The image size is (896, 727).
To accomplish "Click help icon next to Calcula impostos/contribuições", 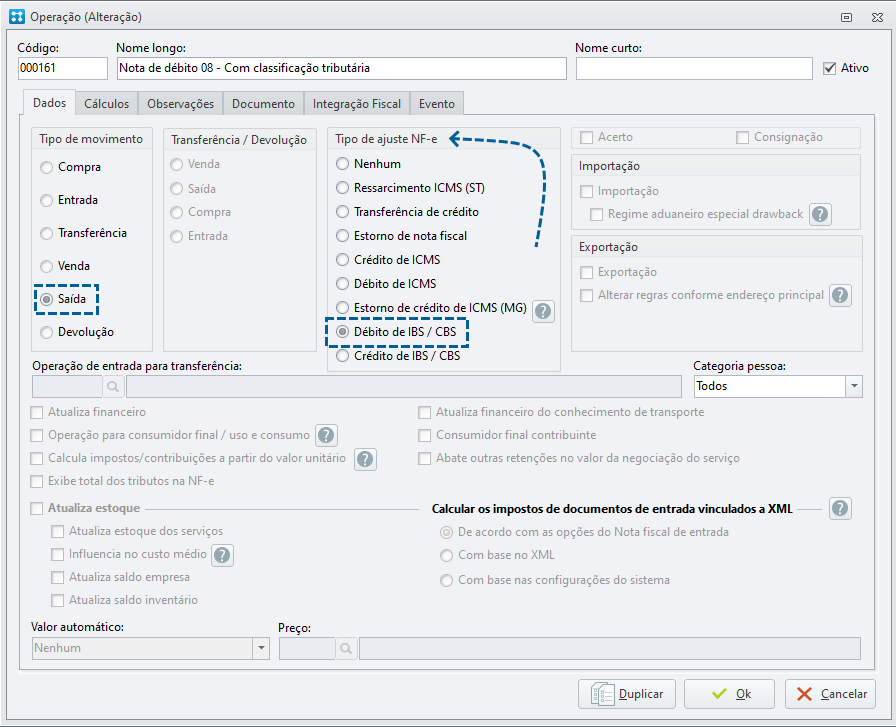I will (365, 459).
